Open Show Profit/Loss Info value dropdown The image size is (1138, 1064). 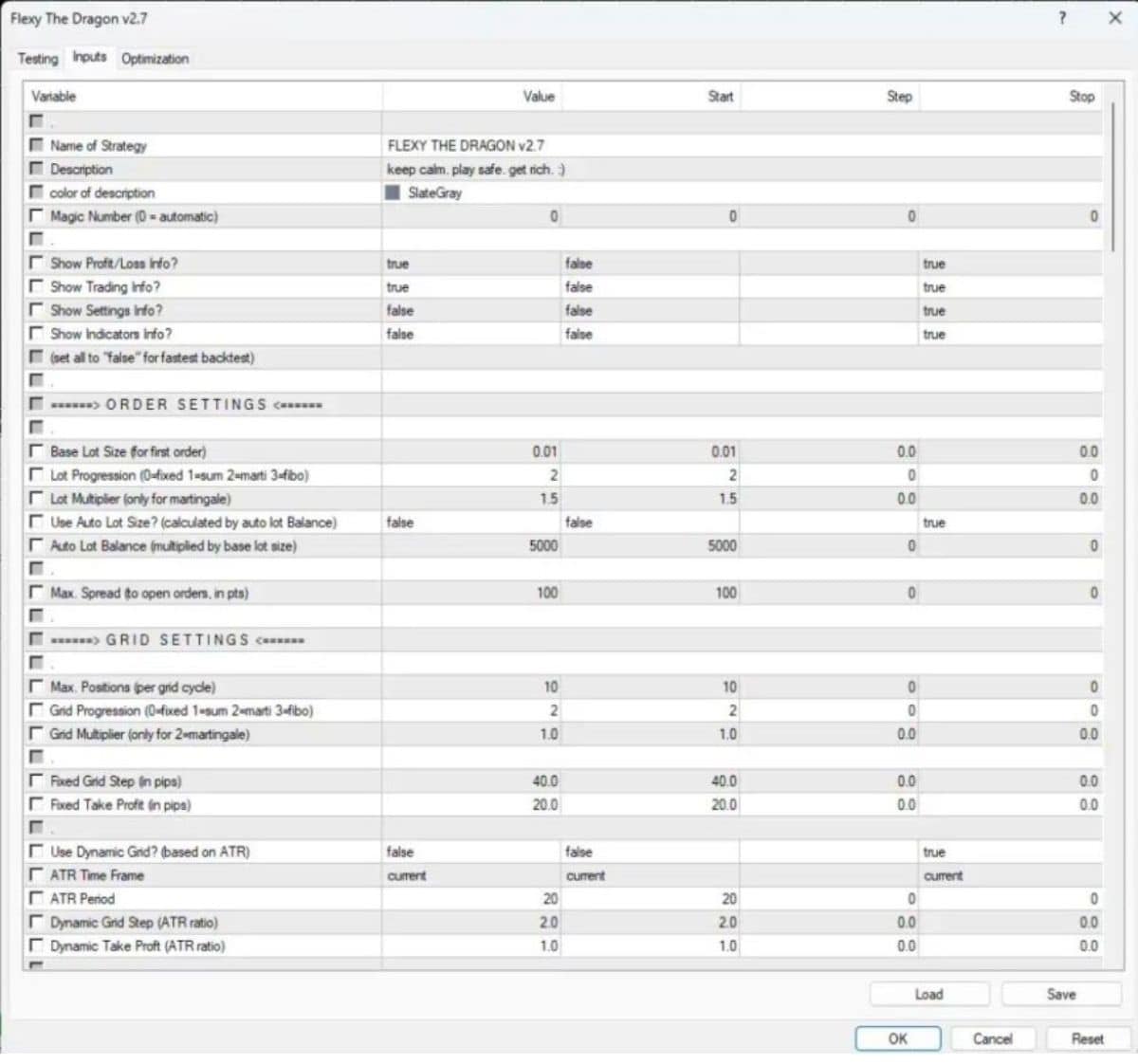click(x=471, y=263)
